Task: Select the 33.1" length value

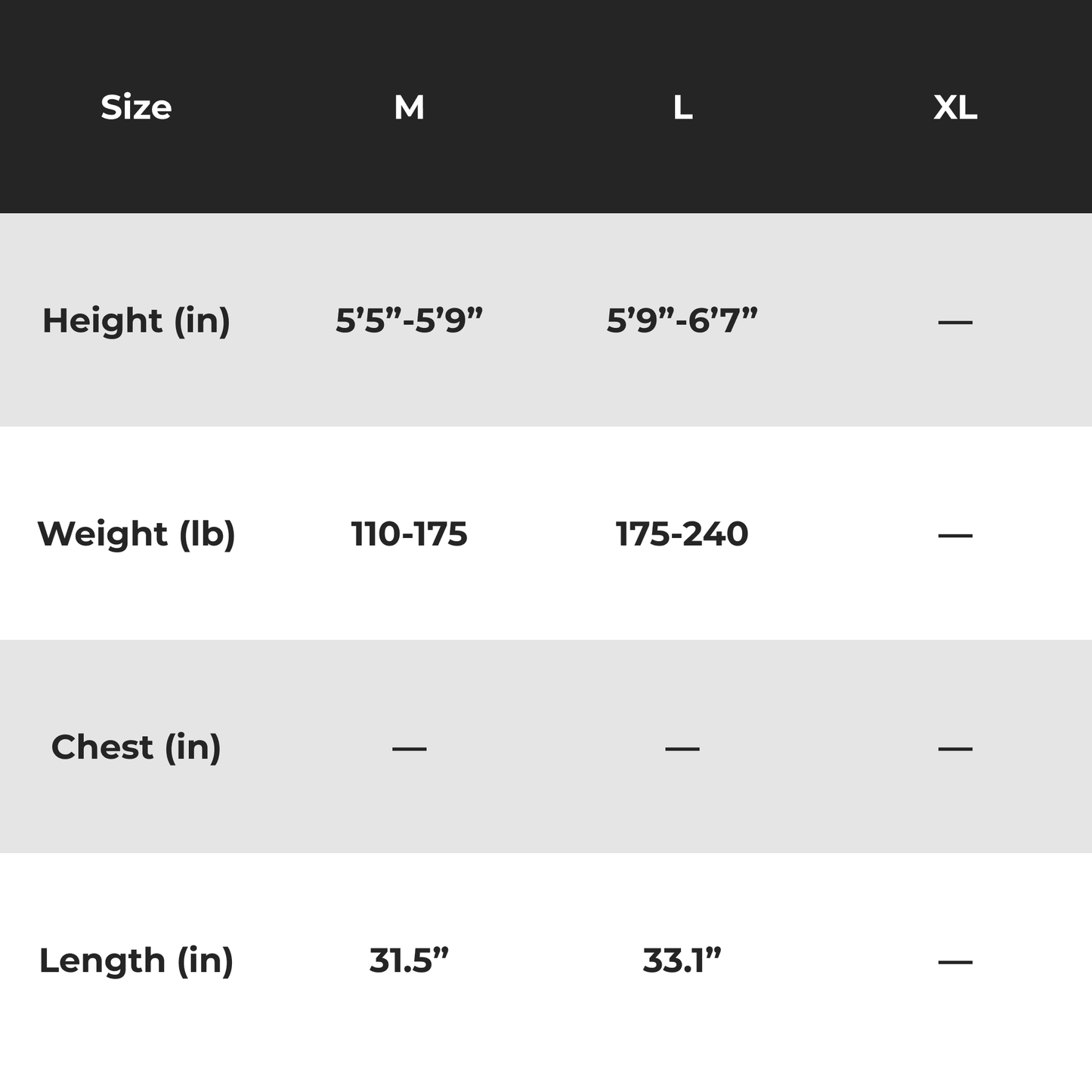Action: tap(682, 961)
